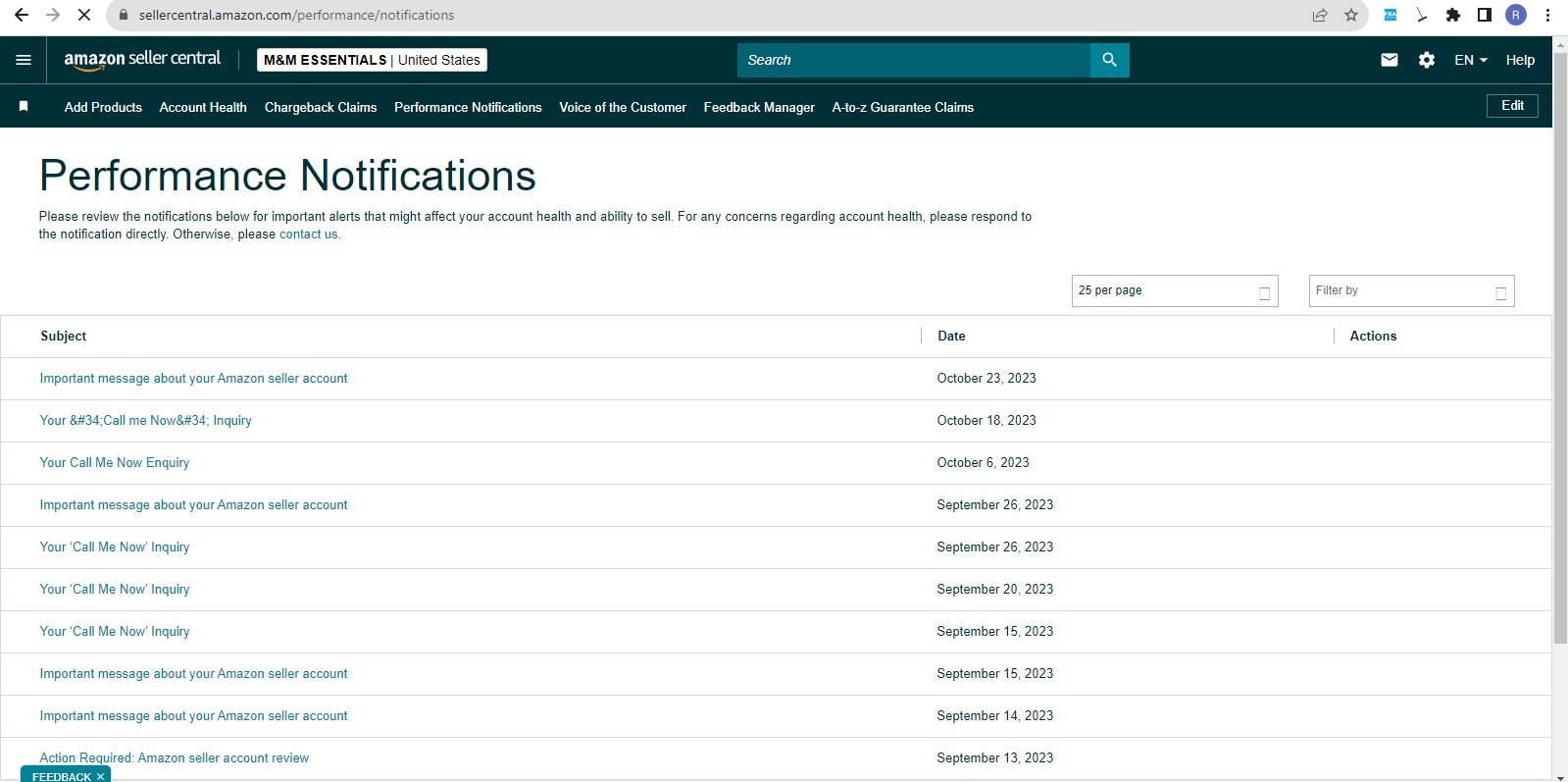Select Performance Notifications nav item
This screenshot has height=782, width=1568.
(x=468, y=107)
